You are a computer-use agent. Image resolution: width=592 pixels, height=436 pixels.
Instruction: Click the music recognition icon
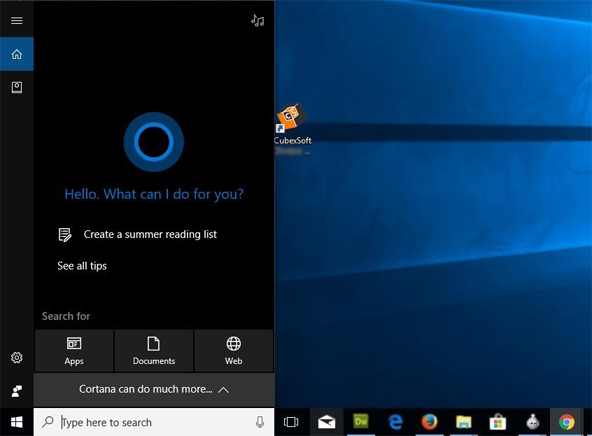coord(257,20)
